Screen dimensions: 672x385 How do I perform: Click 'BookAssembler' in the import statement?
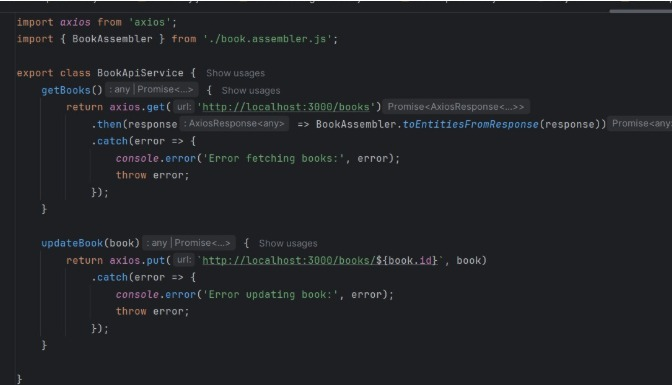point(112,39)
